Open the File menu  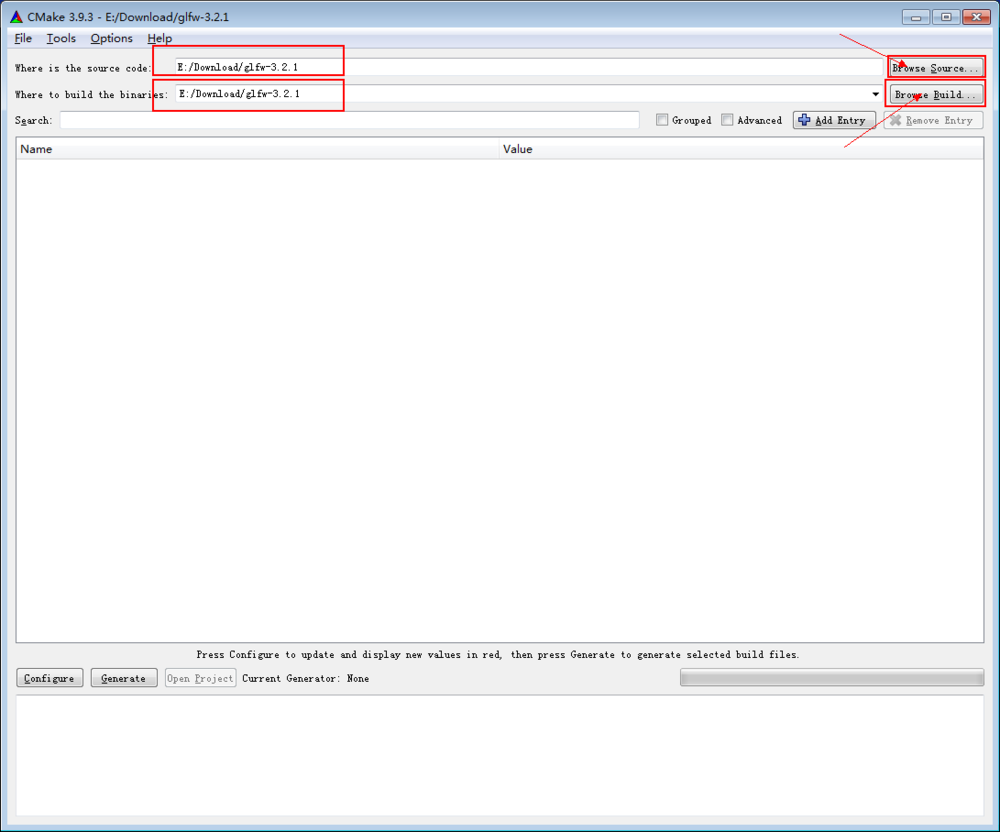point(22,38)
